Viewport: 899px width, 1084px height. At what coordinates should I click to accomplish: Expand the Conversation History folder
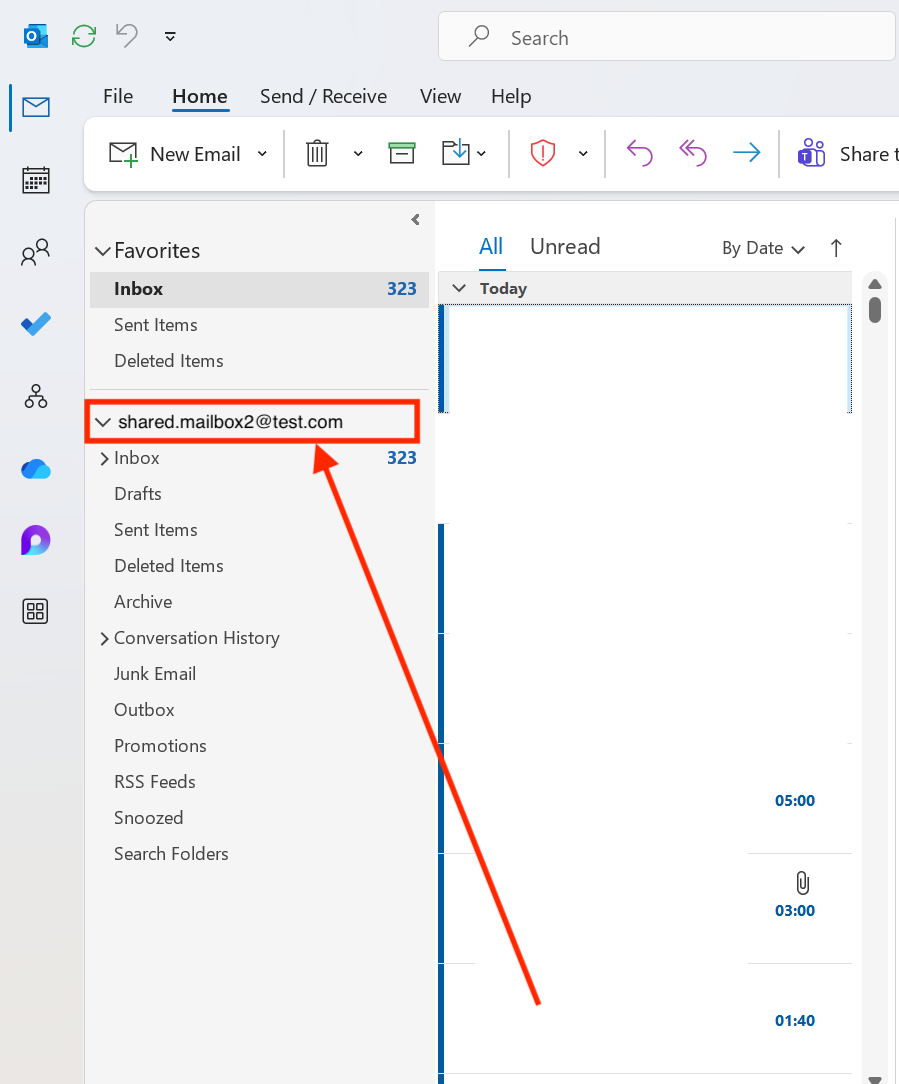pos(104,637)
